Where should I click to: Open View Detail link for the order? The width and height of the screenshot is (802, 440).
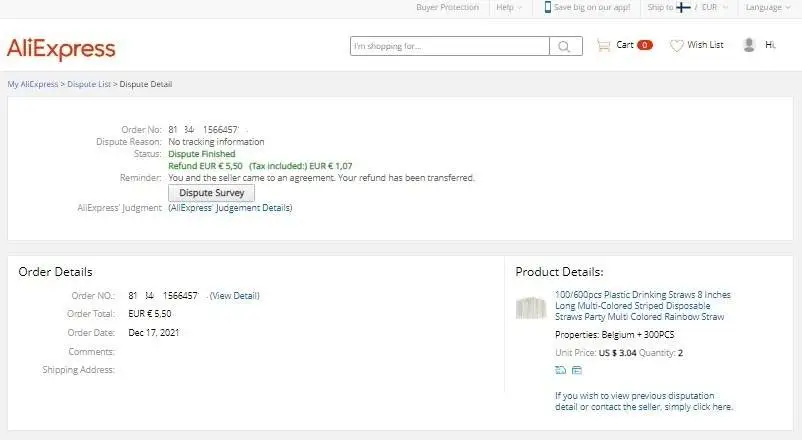(235, 296)
